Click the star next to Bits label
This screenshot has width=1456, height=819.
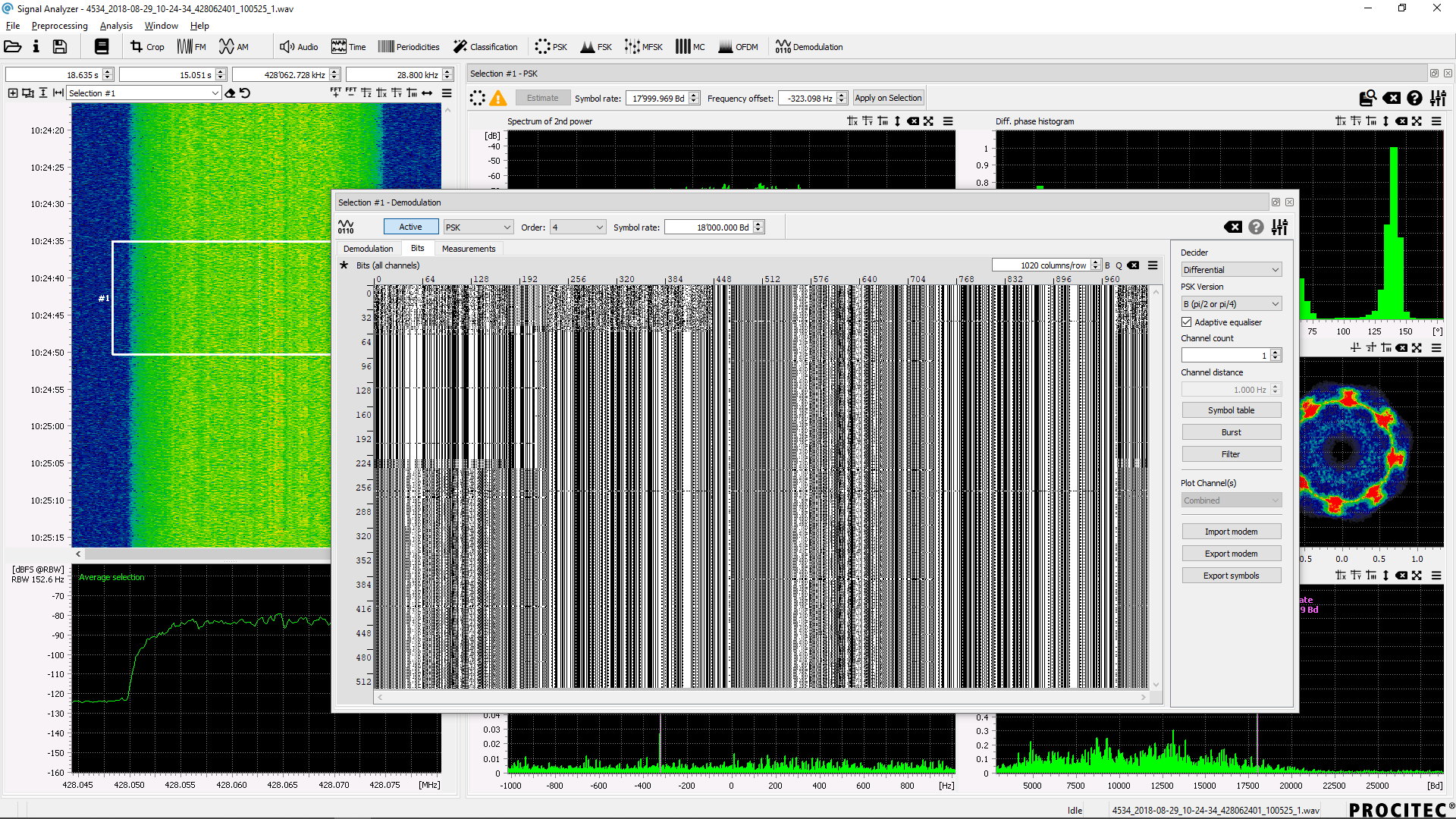pos(344,265)
